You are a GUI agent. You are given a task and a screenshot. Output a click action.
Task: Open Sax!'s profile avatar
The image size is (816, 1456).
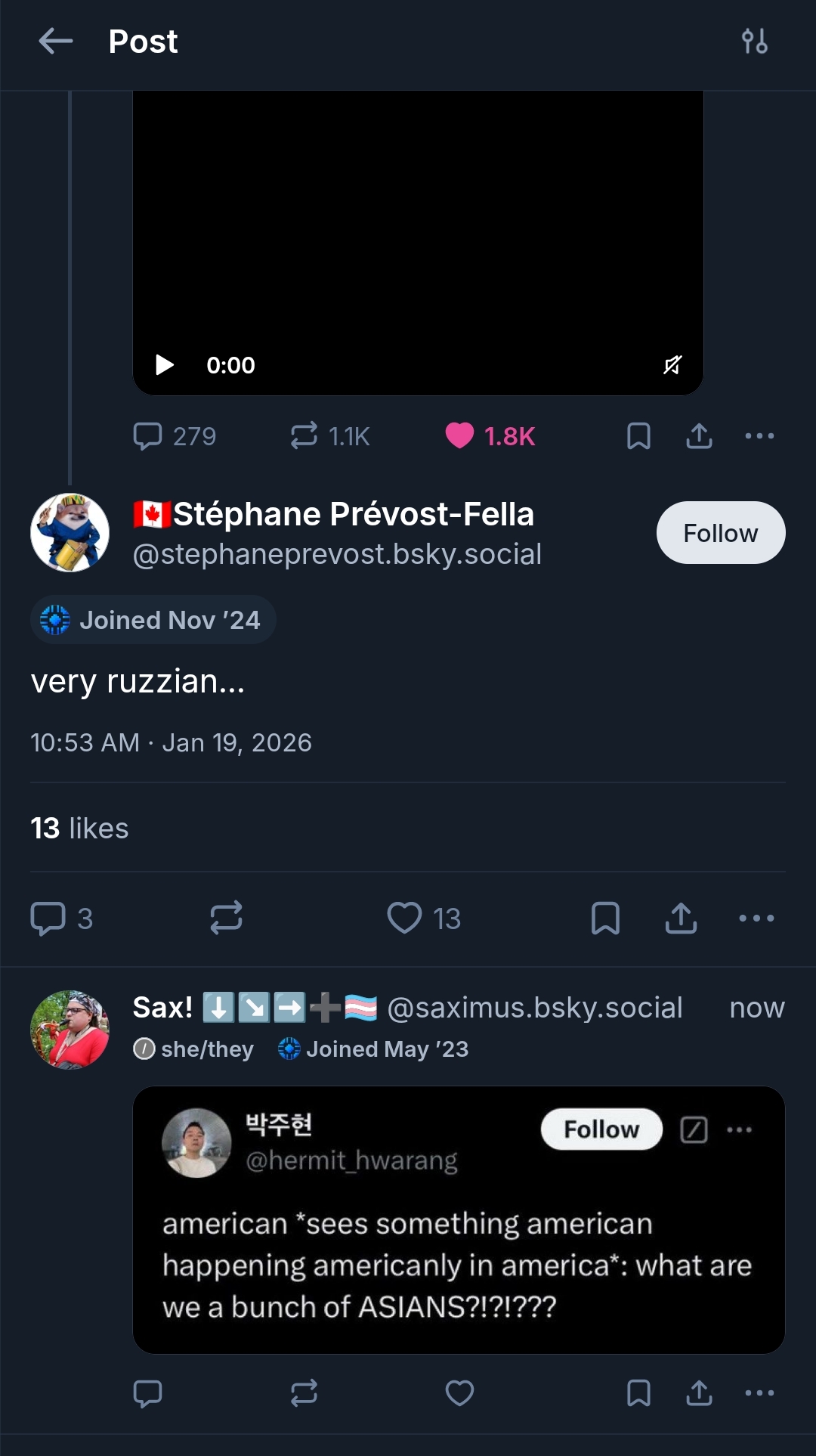click(70, 1030)
